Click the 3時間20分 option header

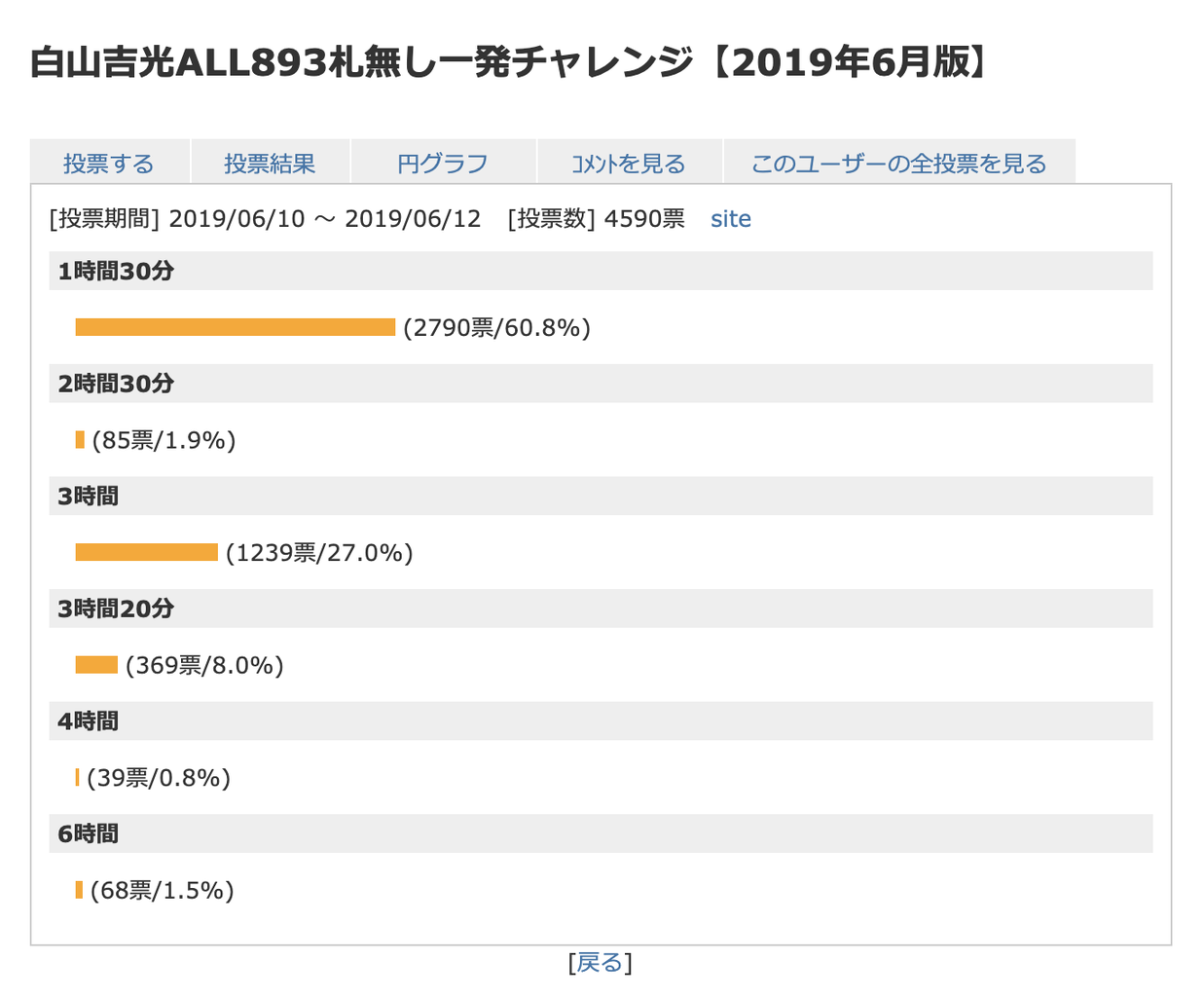(116, 609)
